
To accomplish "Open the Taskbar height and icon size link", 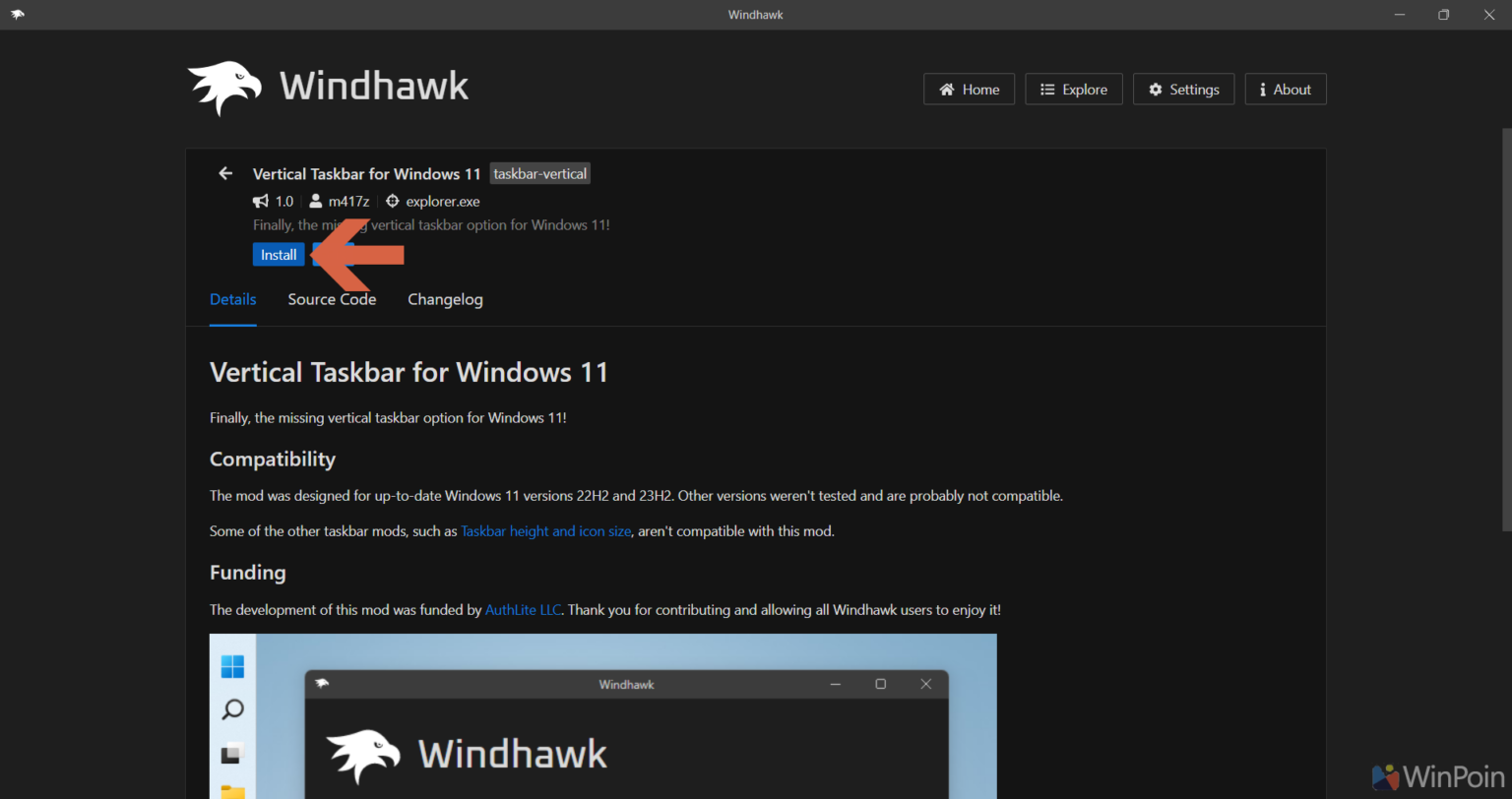I will pos(545,530).
